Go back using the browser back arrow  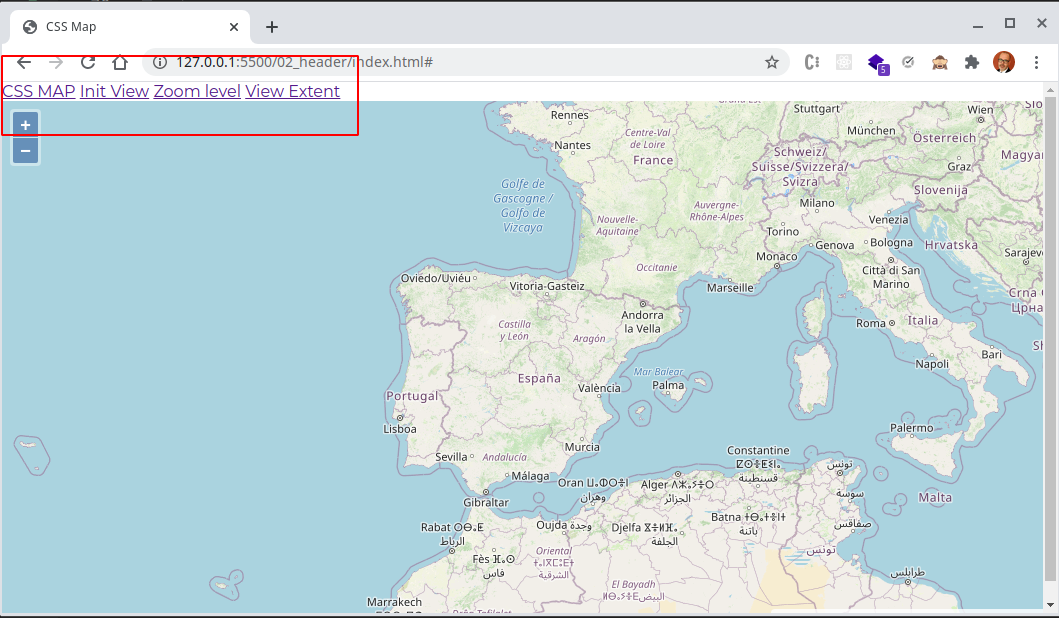(x=24, y=62)
